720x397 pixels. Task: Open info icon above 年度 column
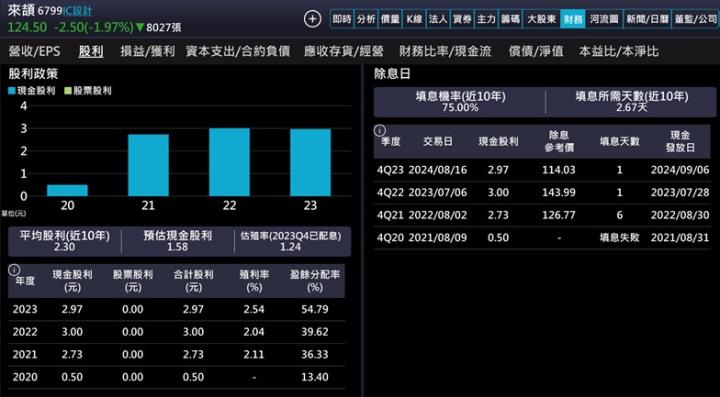pyautogui.click(x=14, y=270)
